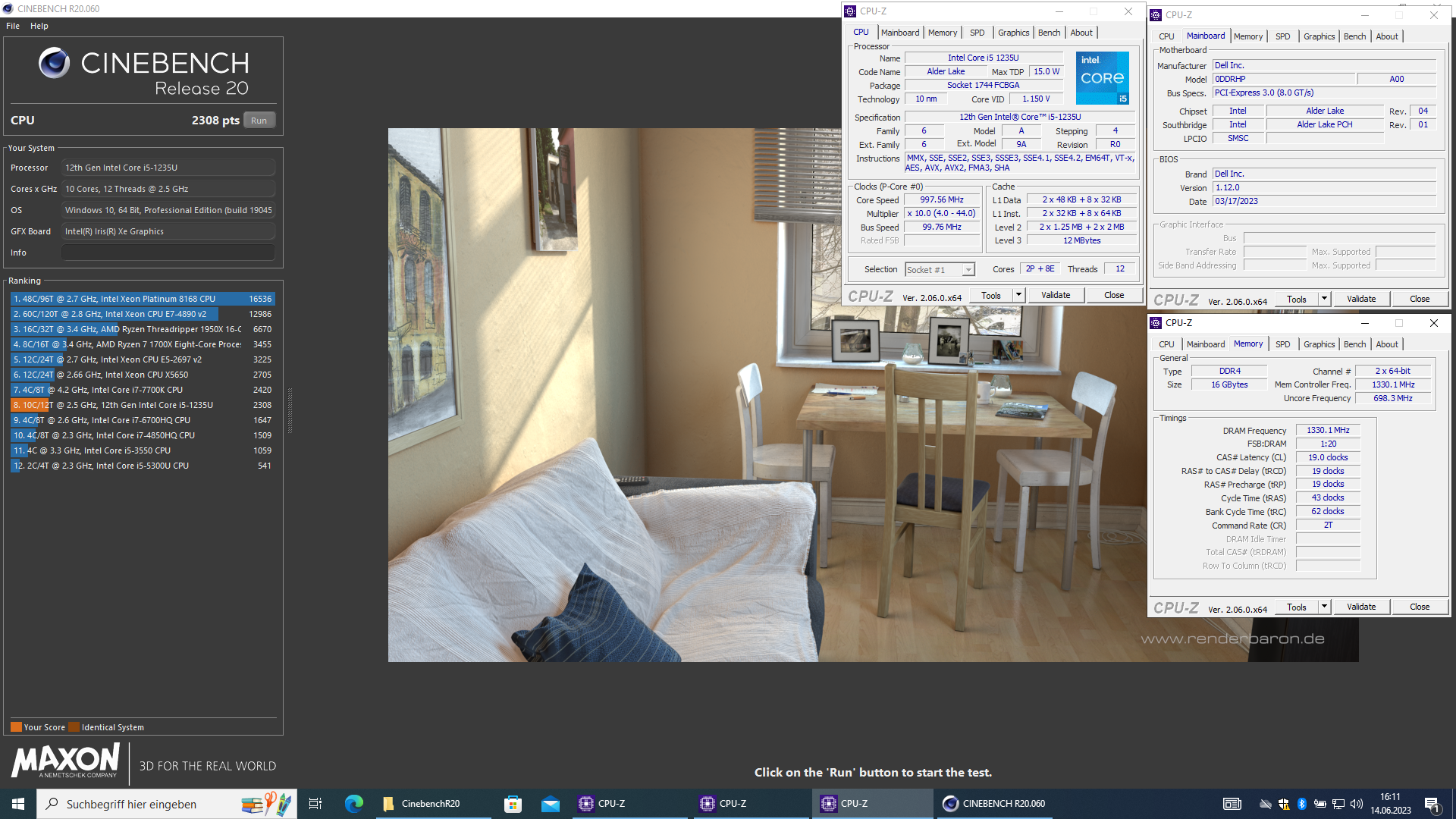
Task: Select ranking row 12th Gen Core i5-1235U
Action: [x=143, y=405]
